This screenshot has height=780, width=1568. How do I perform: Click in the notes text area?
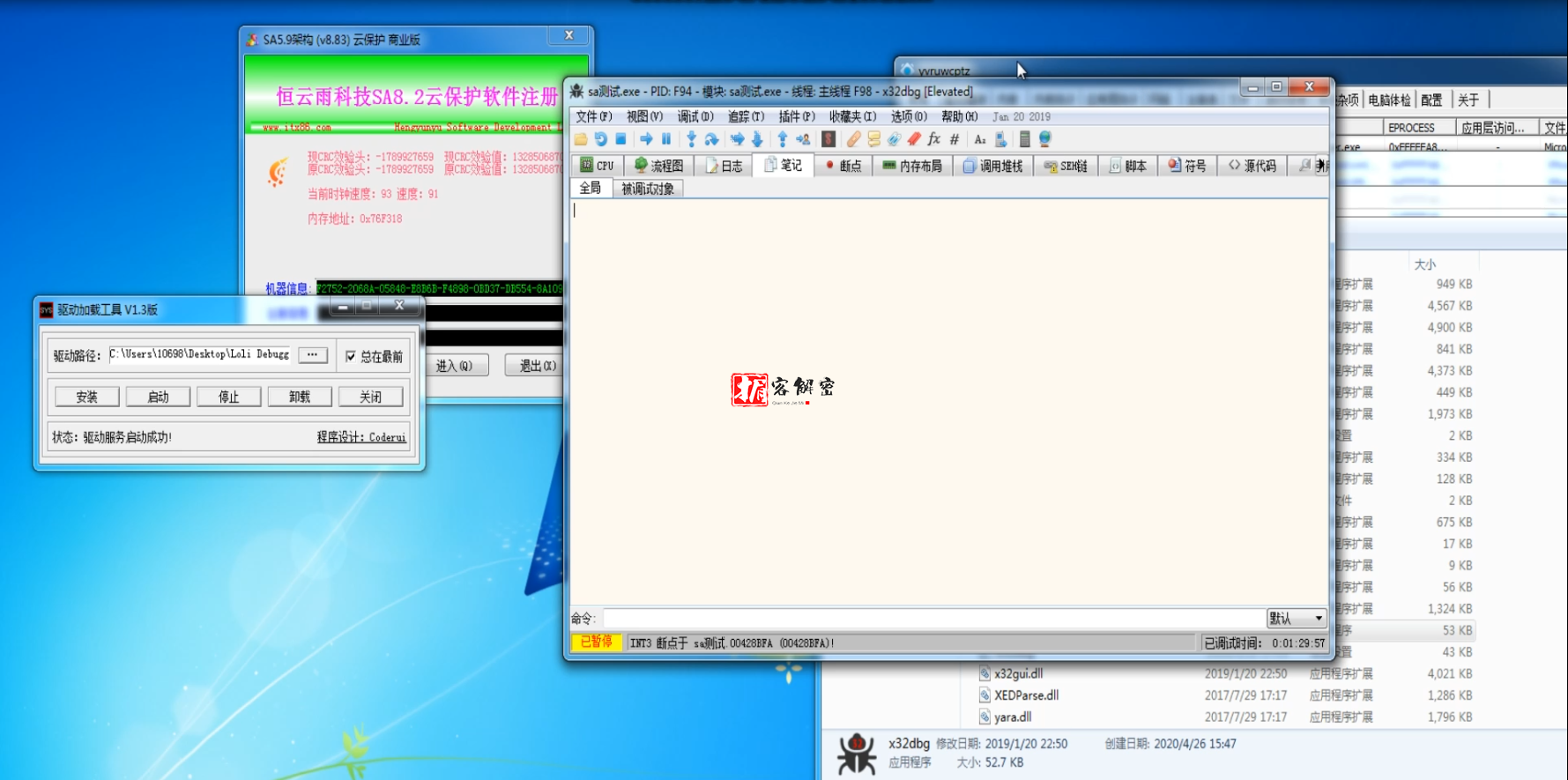tap(949, 401)
